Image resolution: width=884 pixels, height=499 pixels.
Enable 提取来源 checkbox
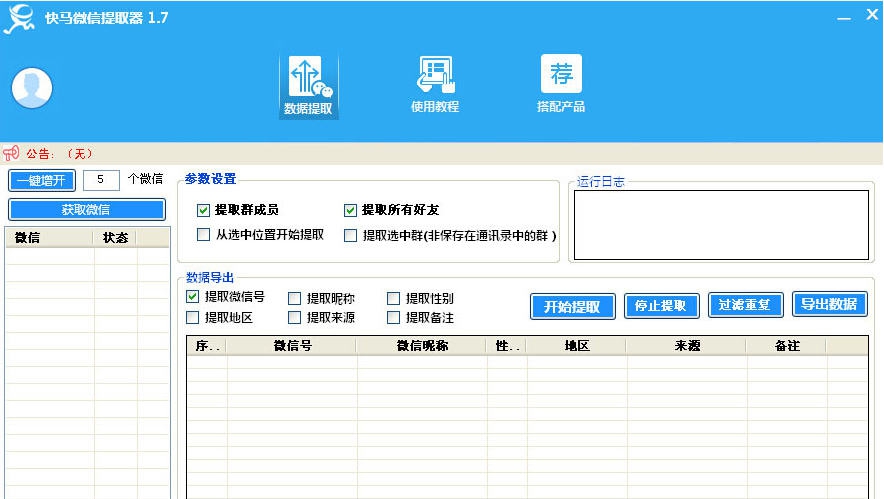click(x=294, y=317)
